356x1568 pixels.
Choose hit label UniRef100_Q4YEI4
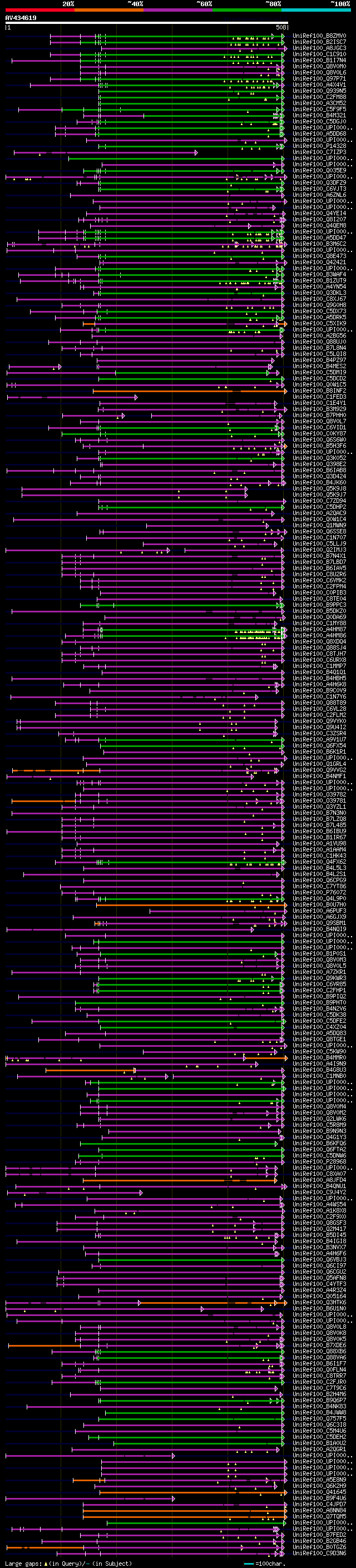[319, 213]
